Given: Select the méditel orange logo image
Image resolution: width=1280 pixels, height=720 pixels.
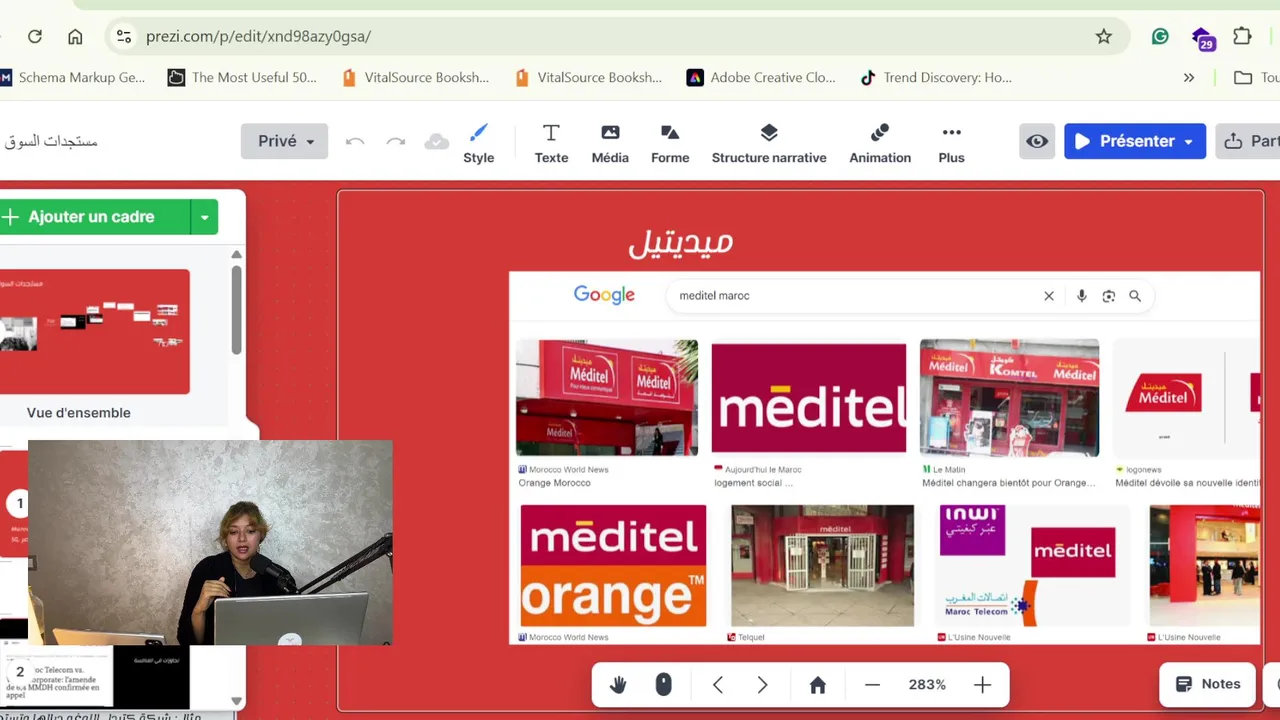Looking at the screenshot, I should (x=613, y=566).
